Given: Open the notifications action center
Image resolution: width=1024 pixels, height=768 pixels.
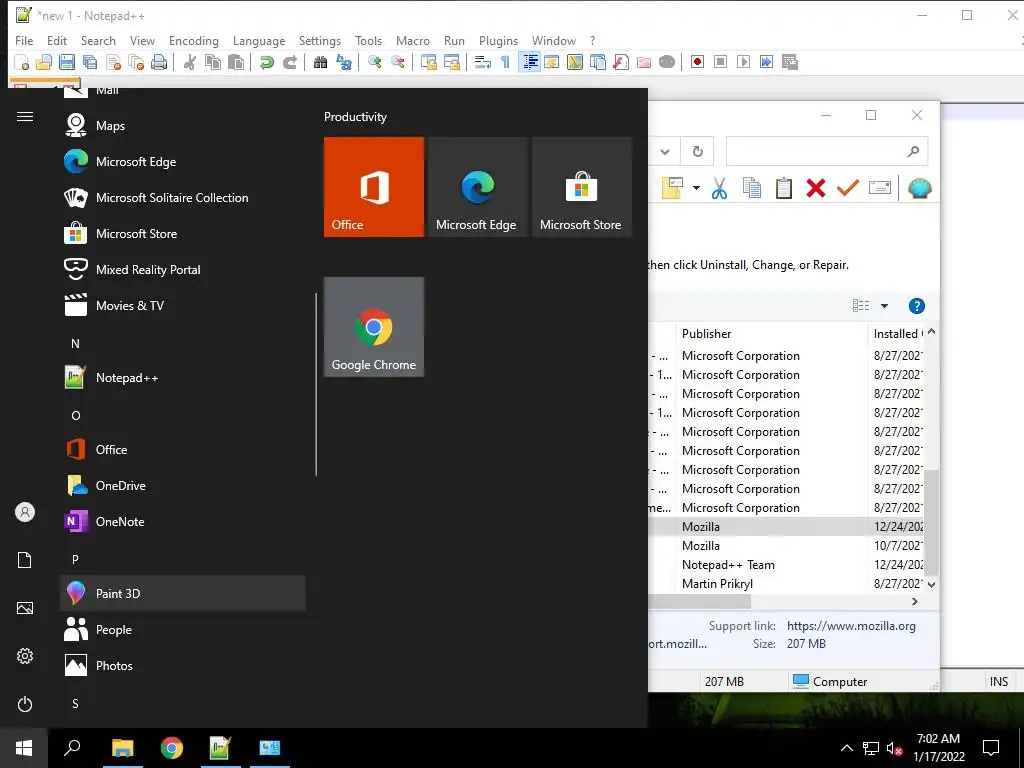Looking at the screenshot, I should coord(991,748).
